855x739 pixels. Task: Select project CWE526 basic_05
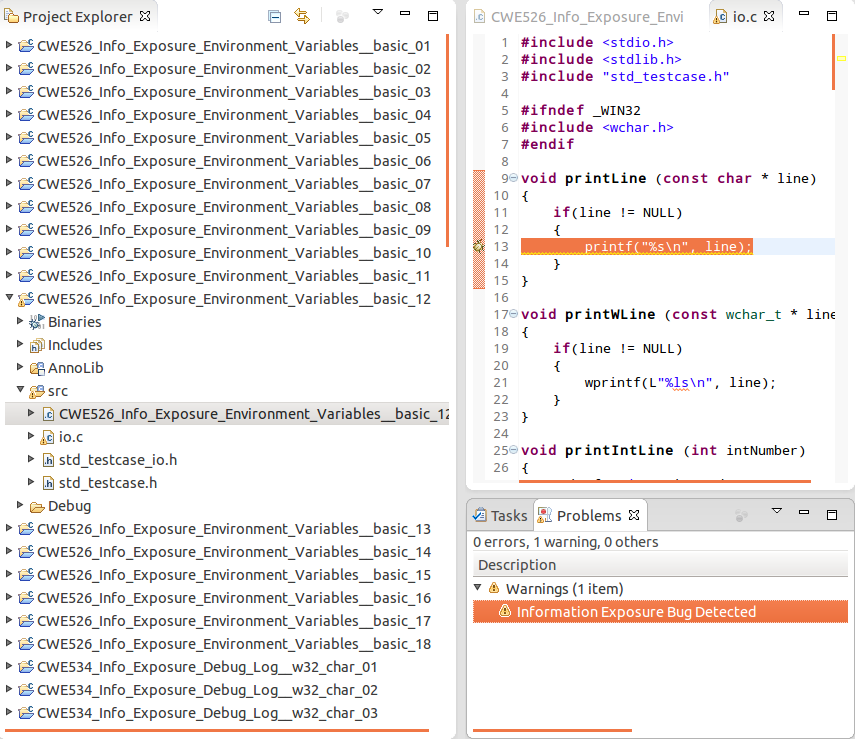click(233, 138)
